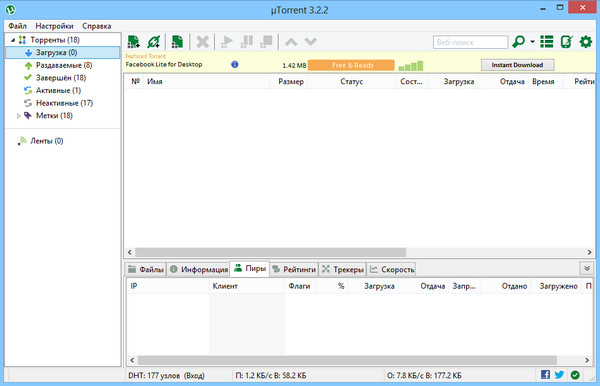Click the remote device icon
This screenshot has width=600, height=386.
566,42
